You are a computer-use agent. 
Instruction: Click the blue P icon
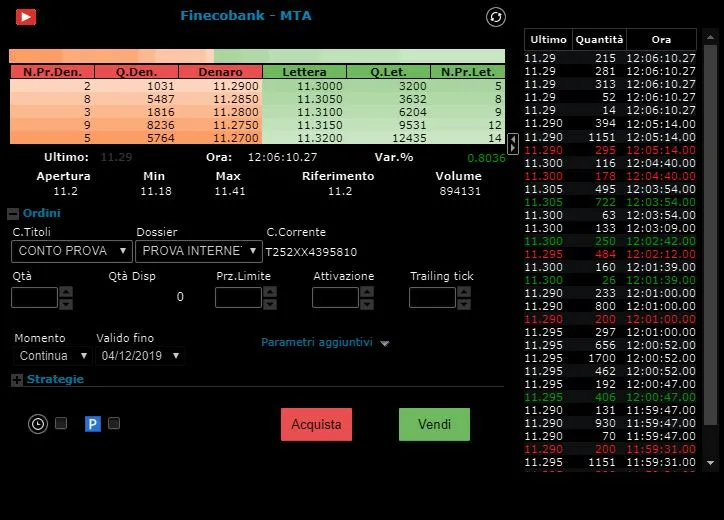[x=92, y=424]
